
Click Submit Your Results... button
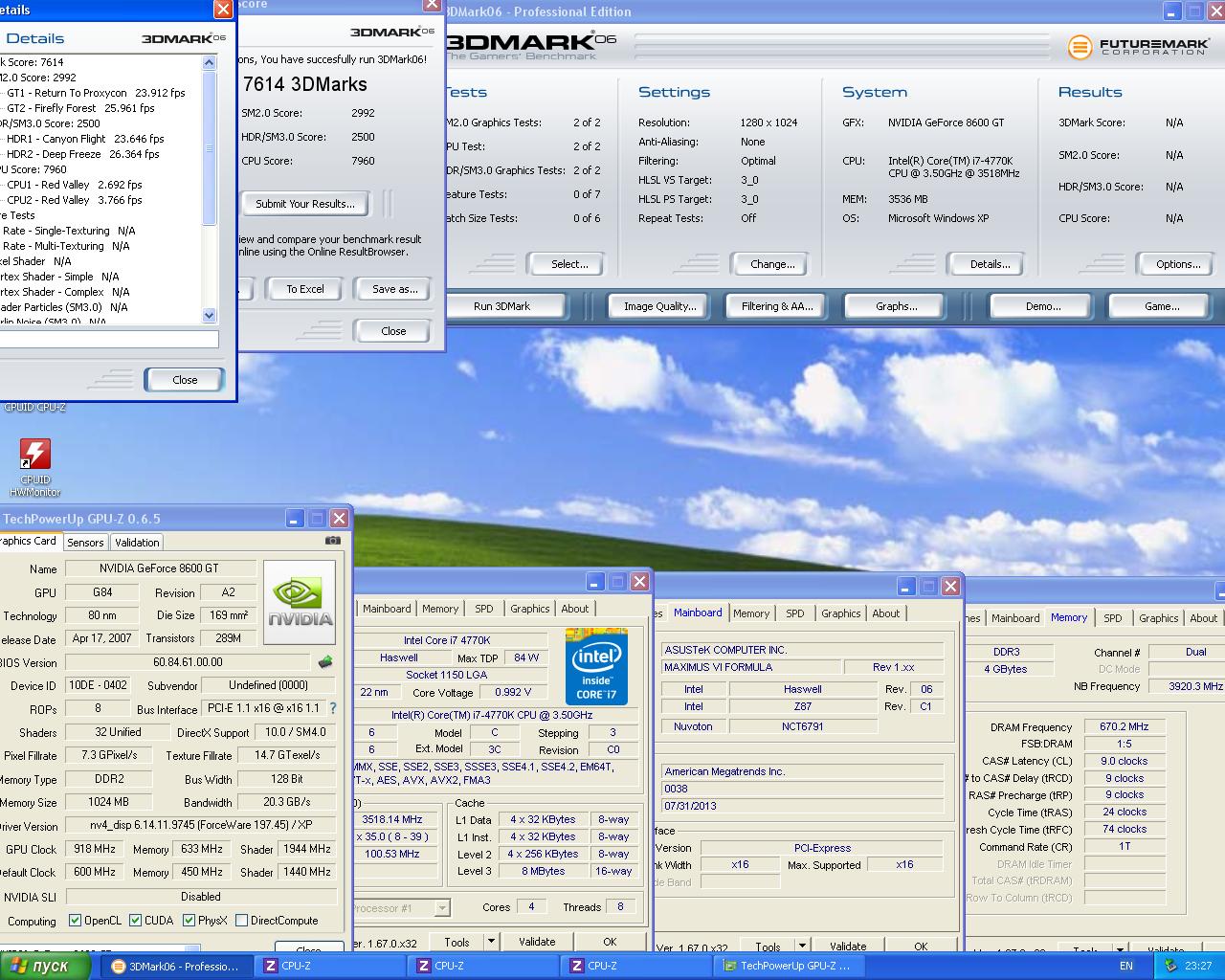tap(305, 204)
